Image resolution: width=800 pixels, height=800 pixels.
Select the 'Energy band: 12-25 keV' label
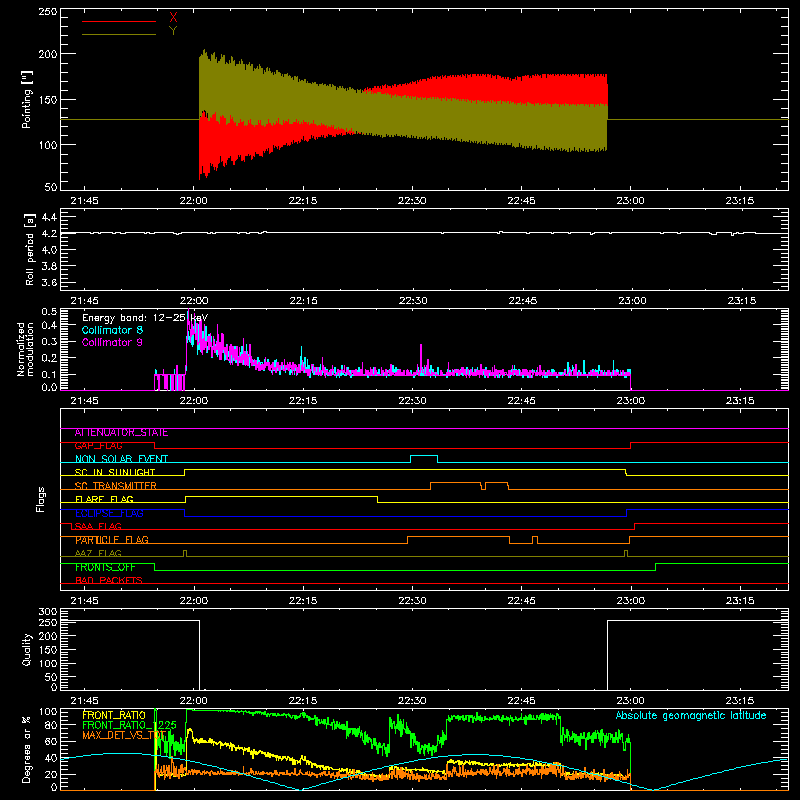click(145, 318)
